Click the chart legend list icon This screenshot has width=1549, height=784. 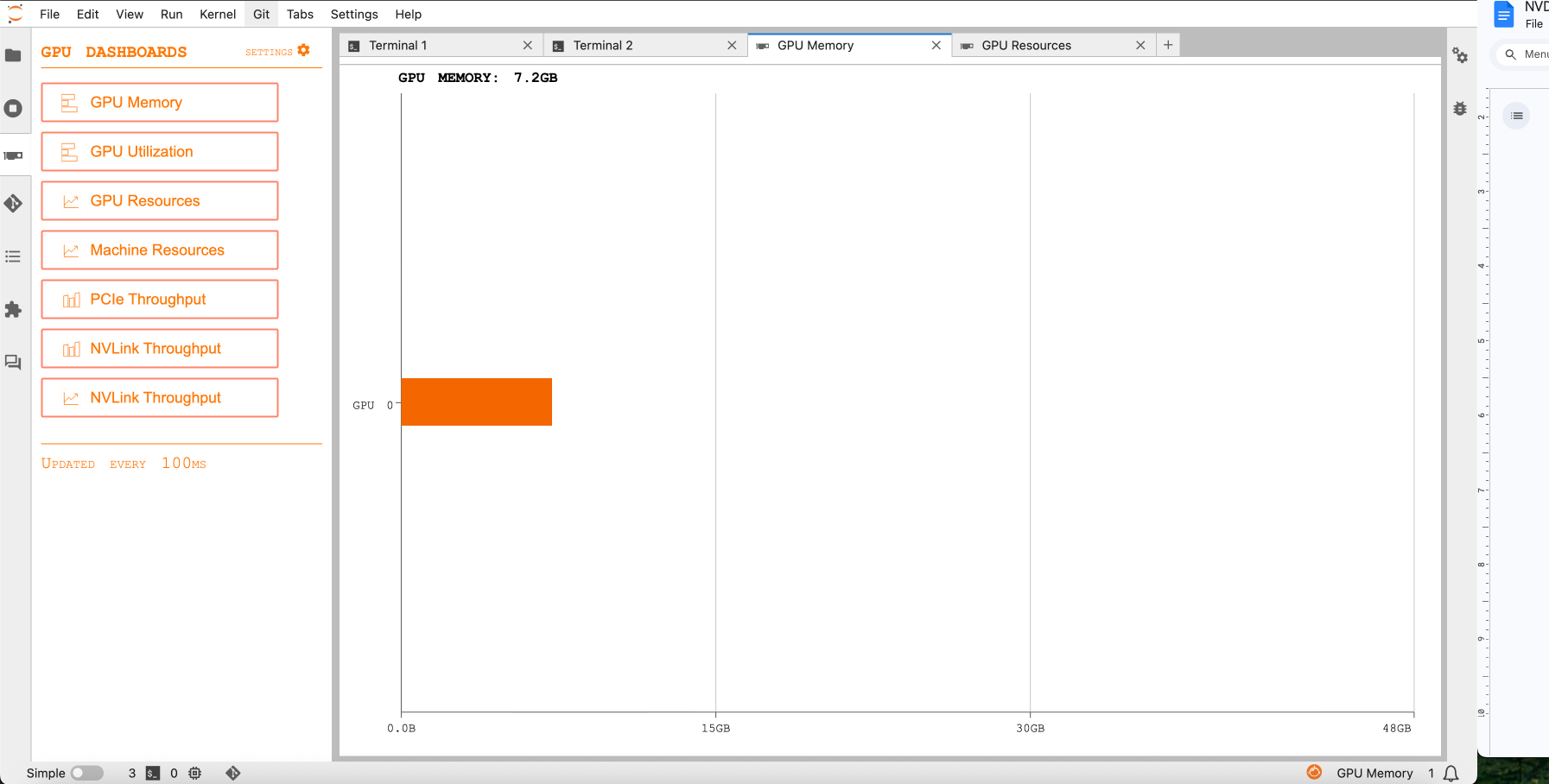tap(1516, 115)
